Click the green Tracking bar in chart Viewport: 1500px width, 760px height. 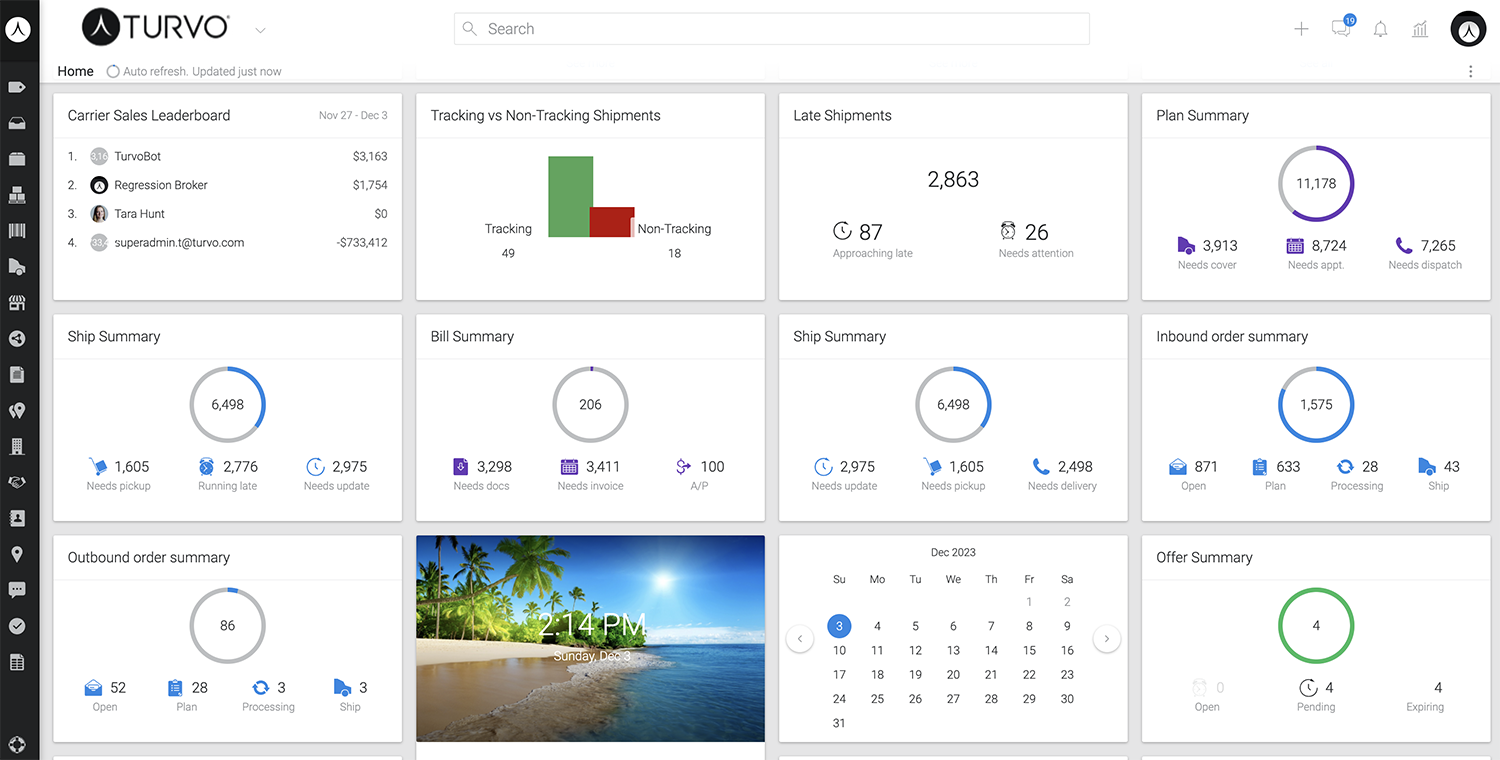570,196
